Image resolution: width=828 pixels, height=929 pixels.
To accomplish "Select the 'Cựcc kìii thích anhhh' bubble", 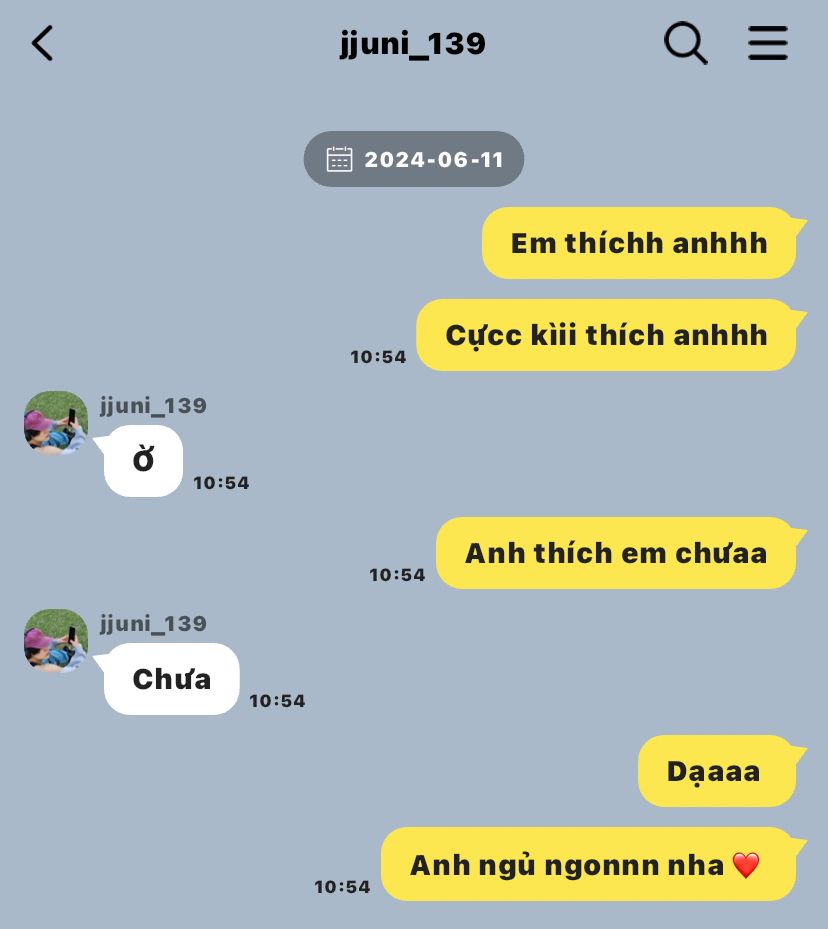I will pos(607,335).
